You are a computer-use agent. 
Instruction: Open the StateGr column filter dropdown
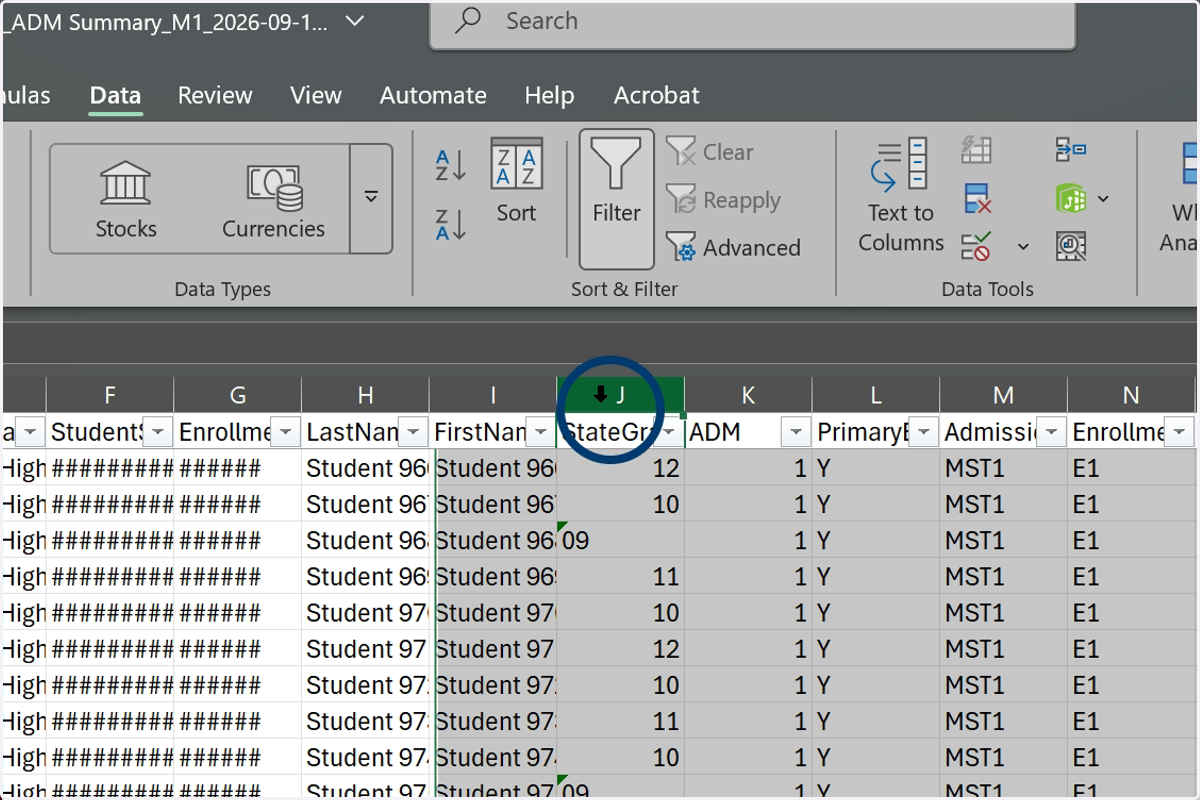(668, 433)
